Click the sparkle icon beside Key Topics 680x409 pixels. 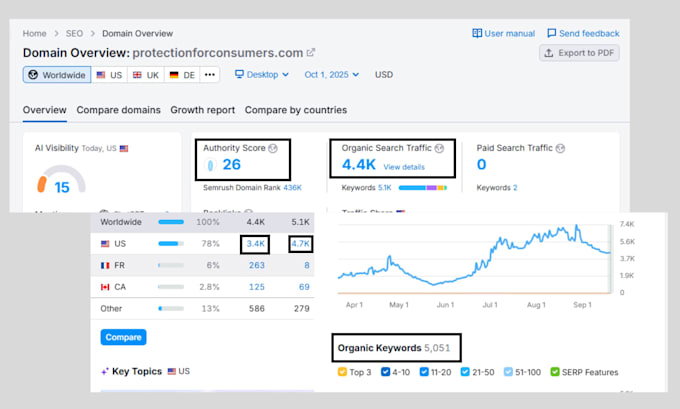pyautogui.click(x=105, y=372)
